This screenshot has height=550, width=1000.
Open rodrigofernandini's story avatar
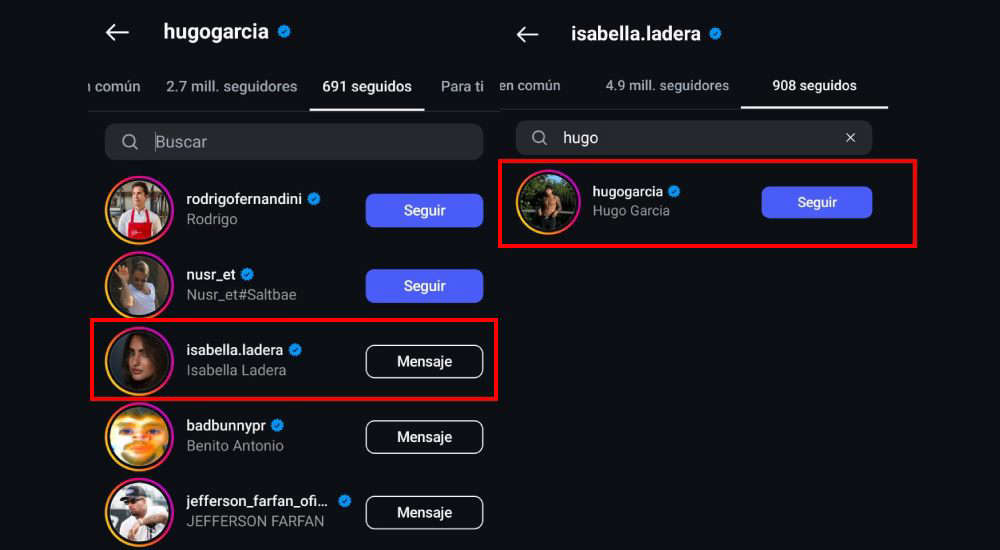pos(139,211)
